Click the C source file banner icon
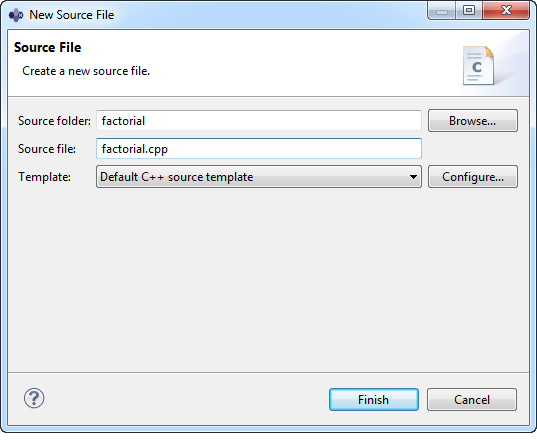The image size is (537, 446). coord(478,65)
